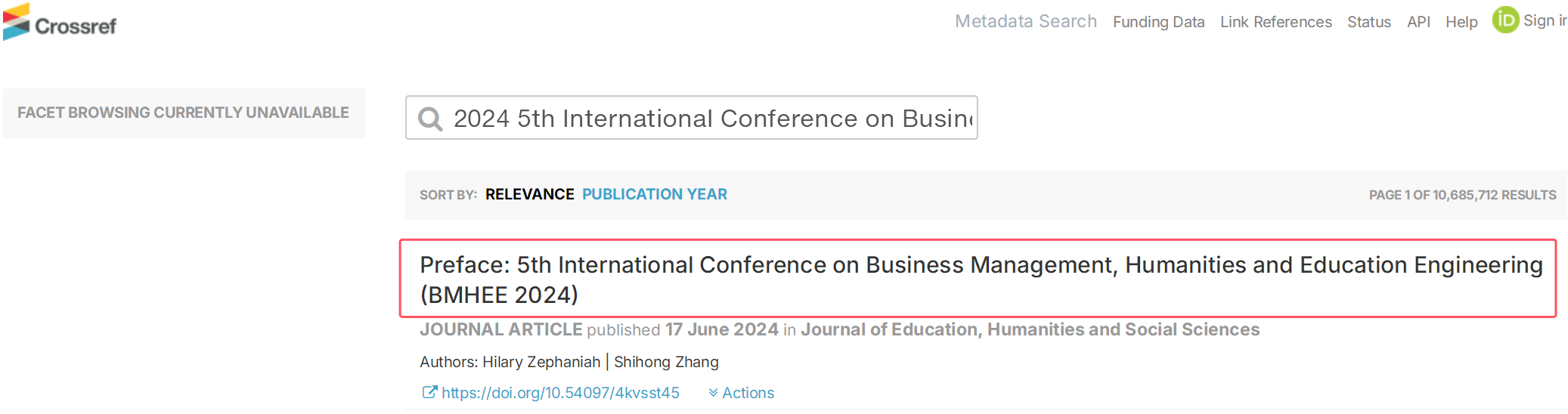Open Metadata Search tab
Screen dimensions: 1568x414
pyautogui.click(x=1025, y=21)
